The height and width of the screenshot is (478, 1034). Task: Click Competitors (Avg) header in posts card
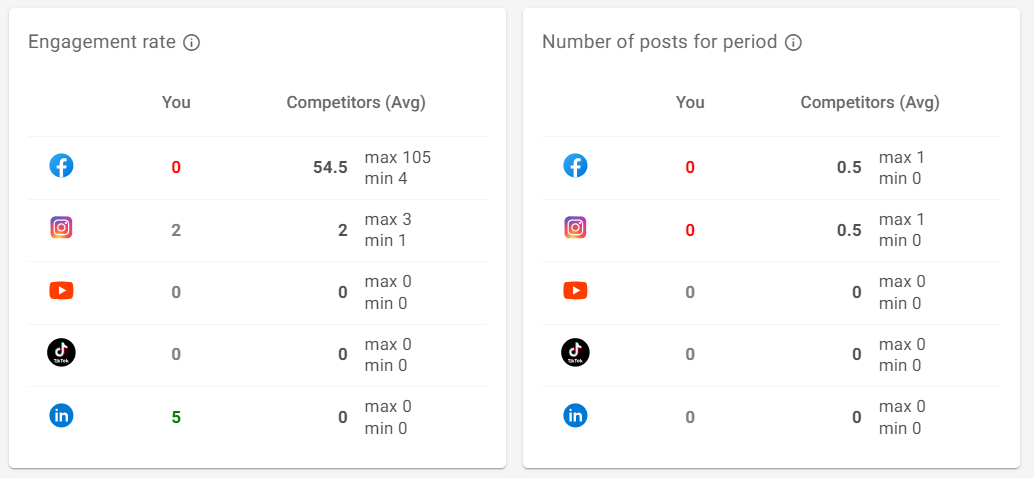(870, 103)
